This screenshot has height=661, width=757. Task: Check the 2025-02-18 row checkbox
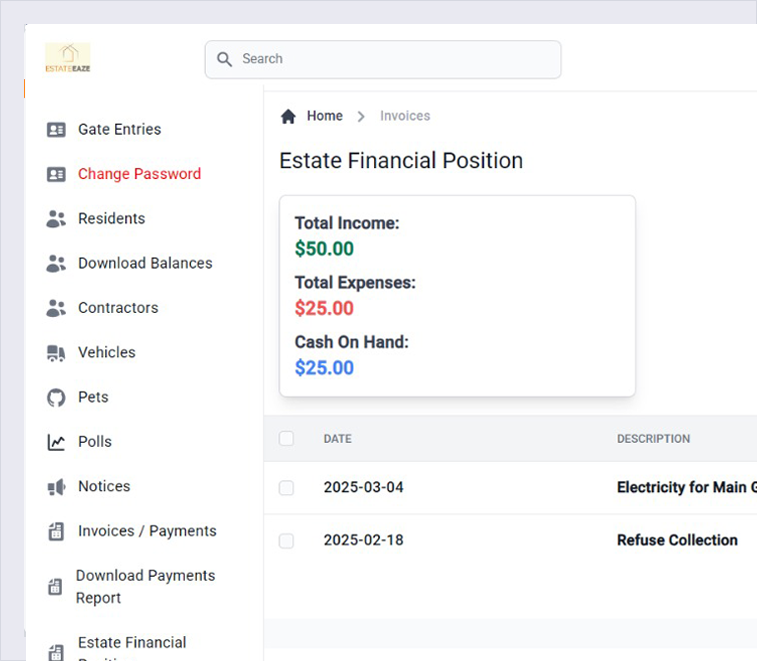pyautogui.click(x=287, y=541)
